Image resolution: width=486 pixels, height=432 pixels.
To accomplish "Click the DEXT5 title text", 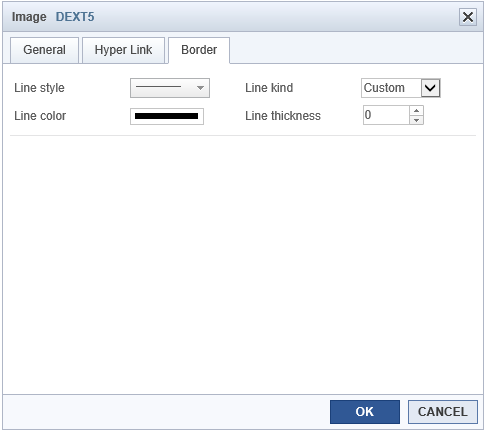I will click(75, 17).
